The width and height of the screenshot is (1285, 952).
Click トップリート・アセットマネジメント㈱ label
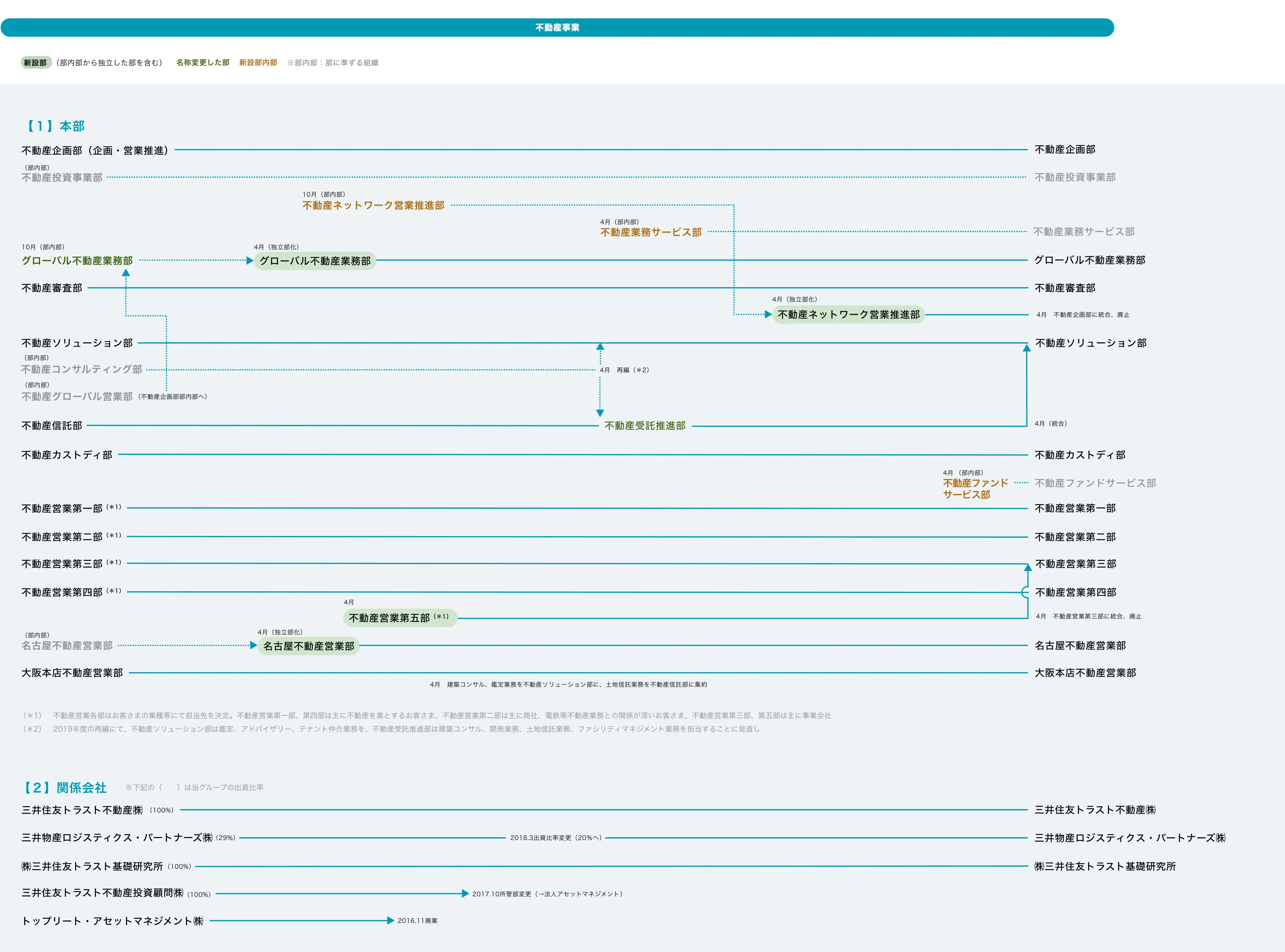tap(112, 921)
